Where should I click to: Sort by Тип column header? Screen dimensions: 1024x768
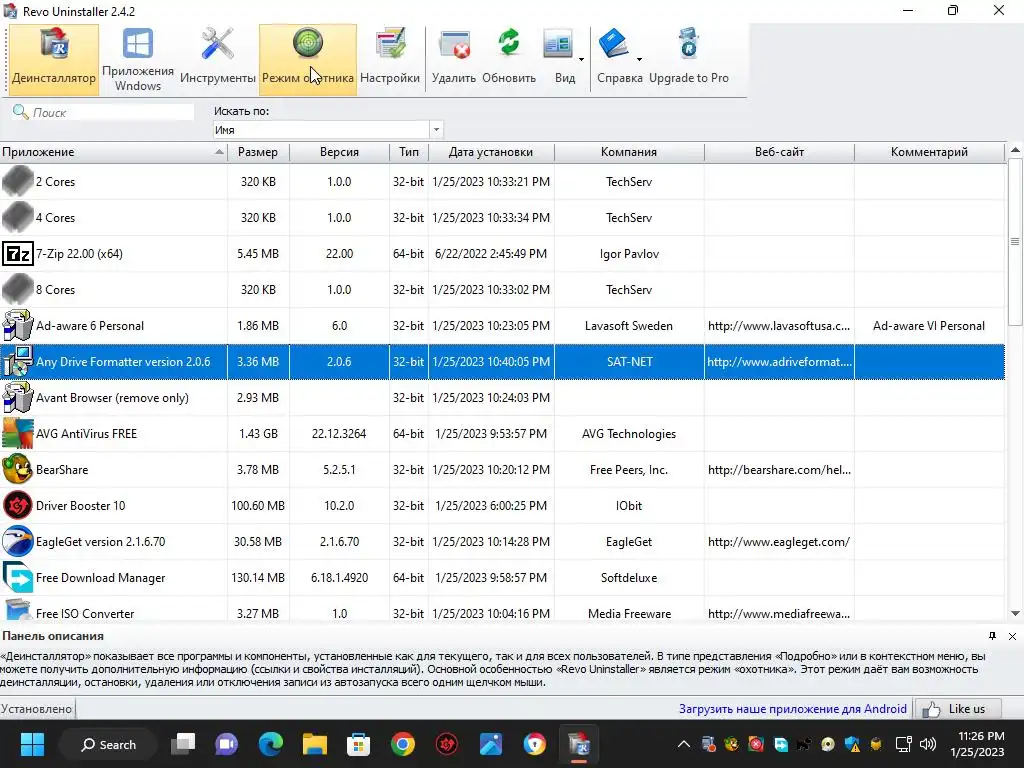[409, 152]
